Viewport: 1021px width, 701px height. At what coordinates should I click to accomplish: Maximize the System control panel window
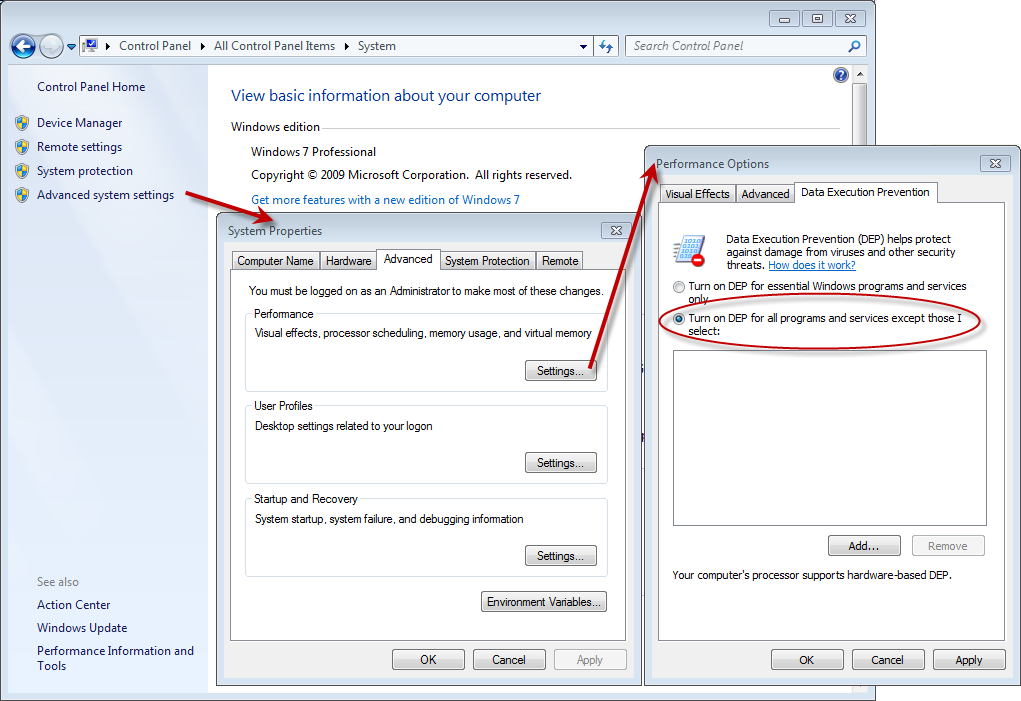click(x=817, y=19)
